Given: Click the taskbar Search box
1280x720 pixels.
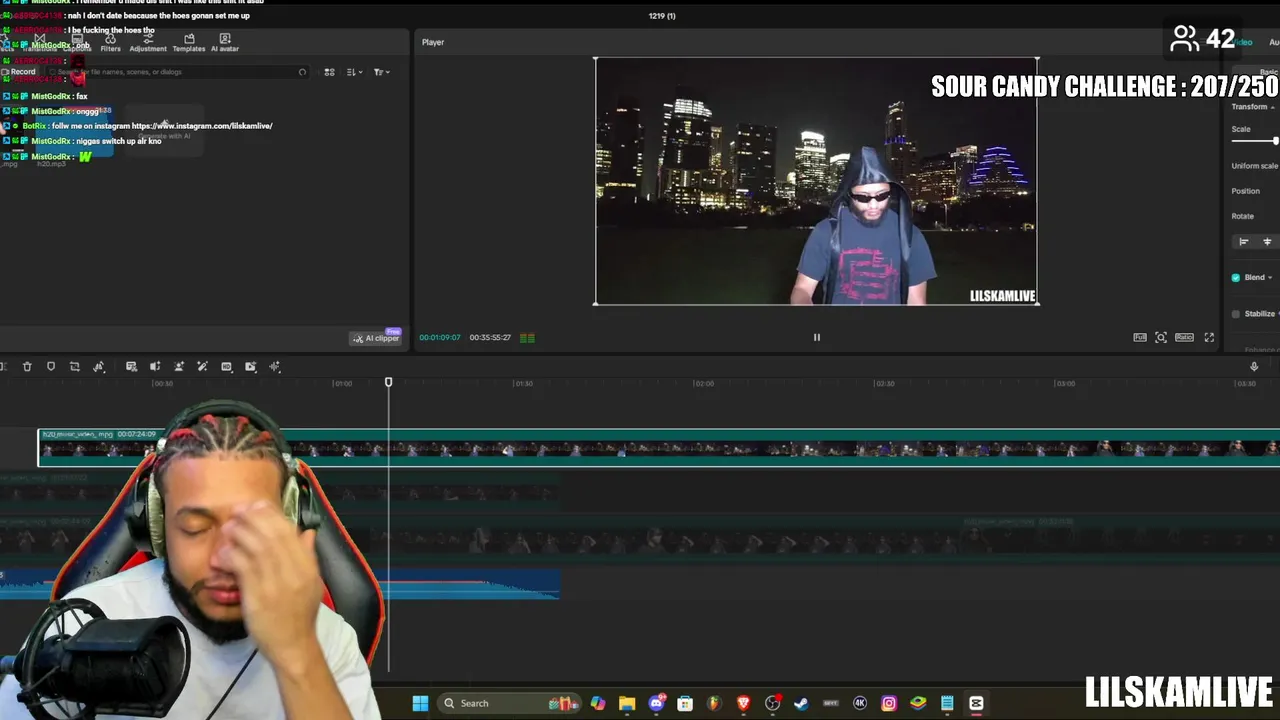Looking at the screenshot, I should 510,703.
